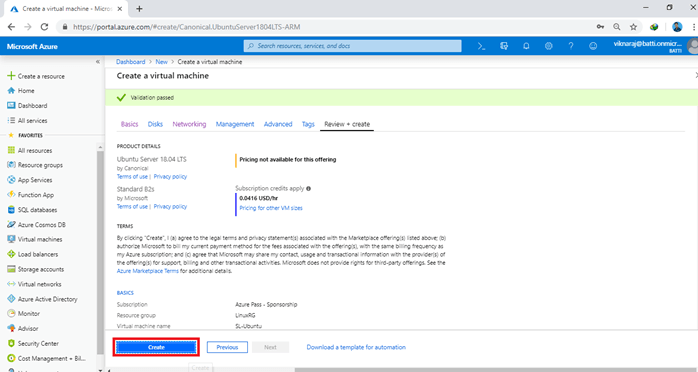Click the App Services icon
Viewport: 698px width, 372px height.
[x=11, y=180]
